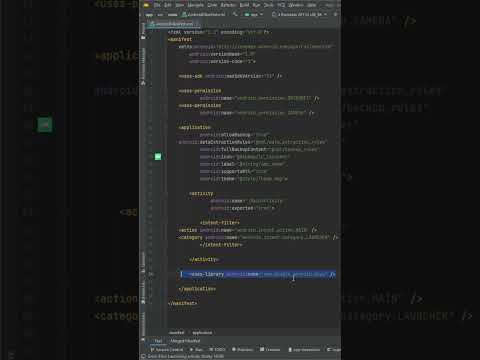
Task: Click the highlighted uses-library line
Action: coord(258,274)
